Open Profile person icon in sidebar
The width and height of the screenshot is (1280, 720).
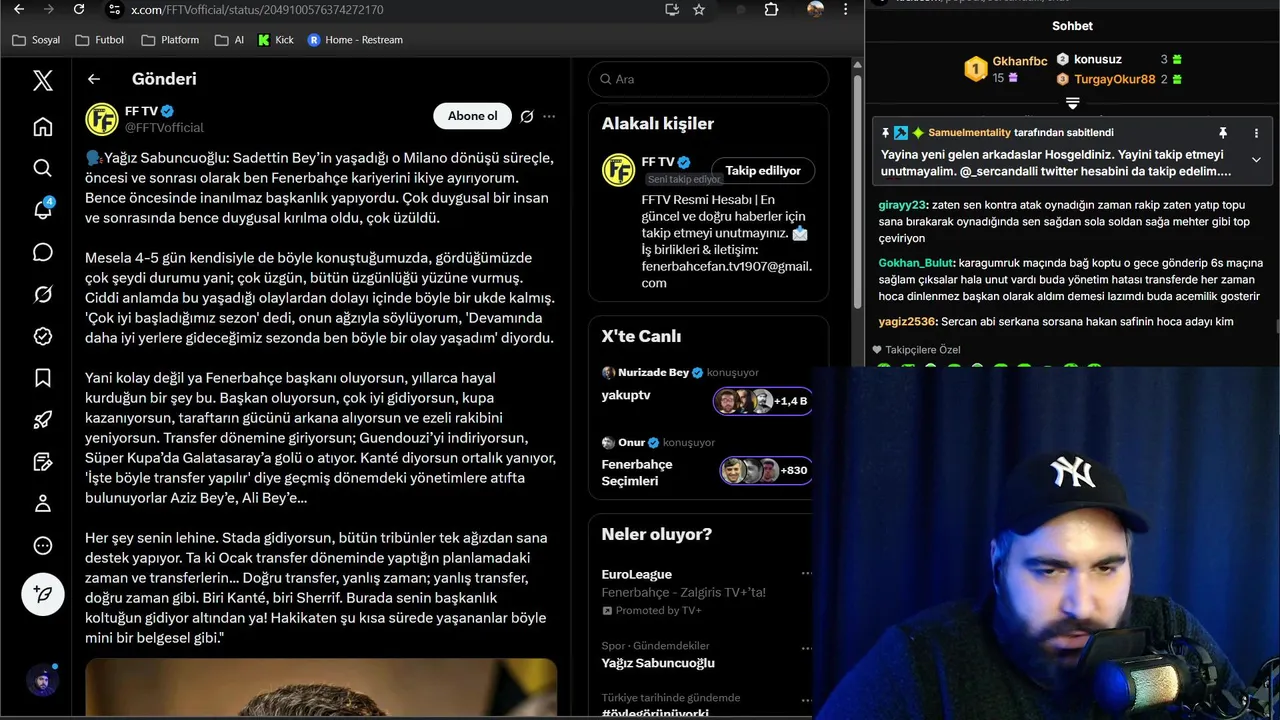[42, 504]
